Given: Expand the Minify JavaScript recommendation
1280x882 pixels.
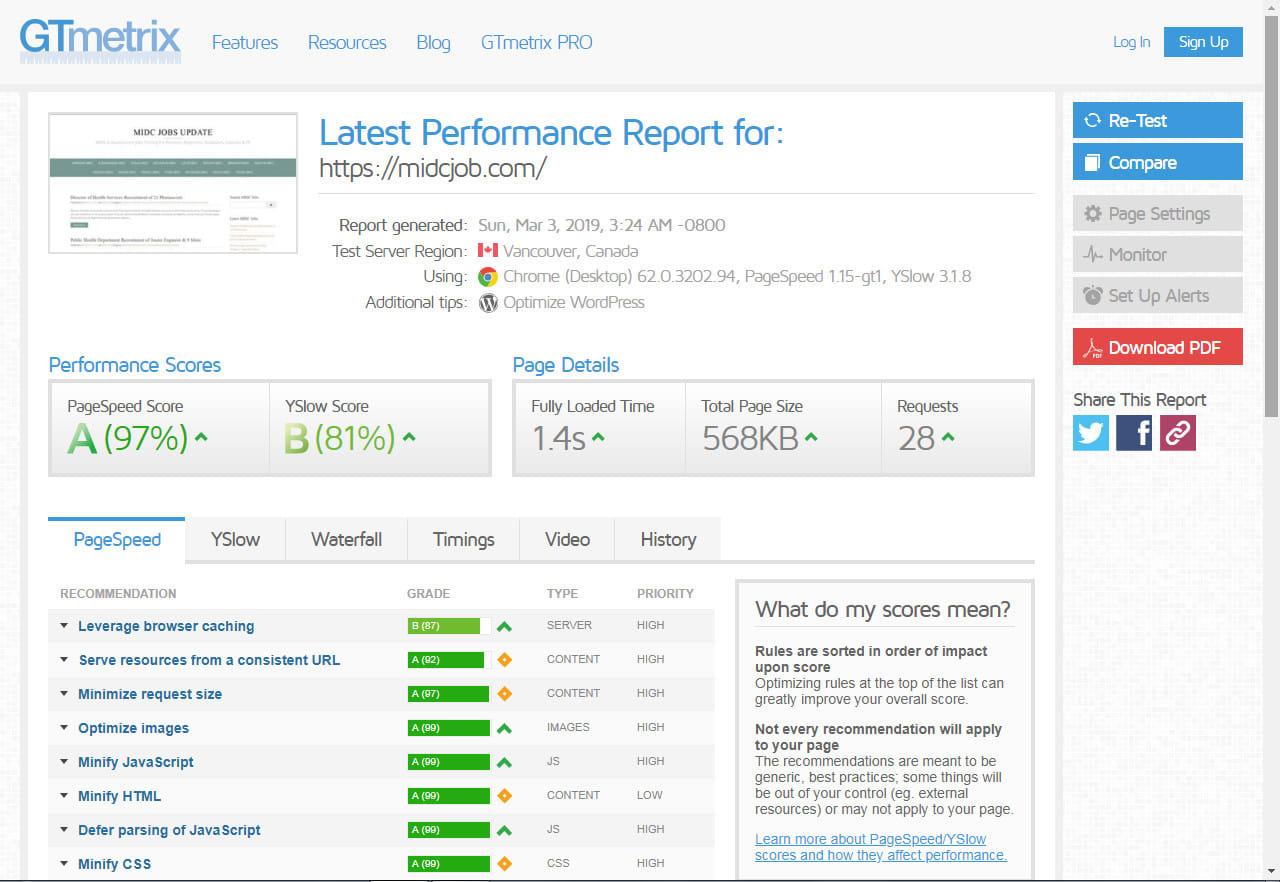Looking at the screenshot, I should [135, 762].
